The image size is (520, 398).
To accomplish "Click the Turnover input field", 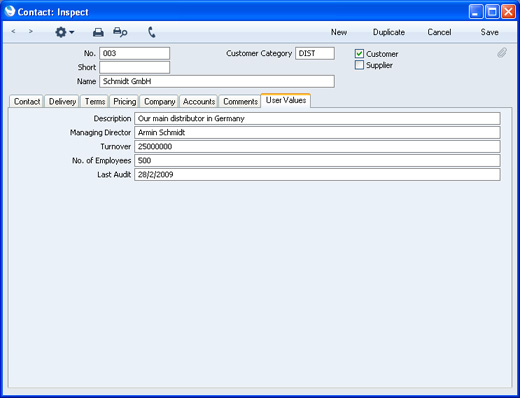I will coord(317,146).
